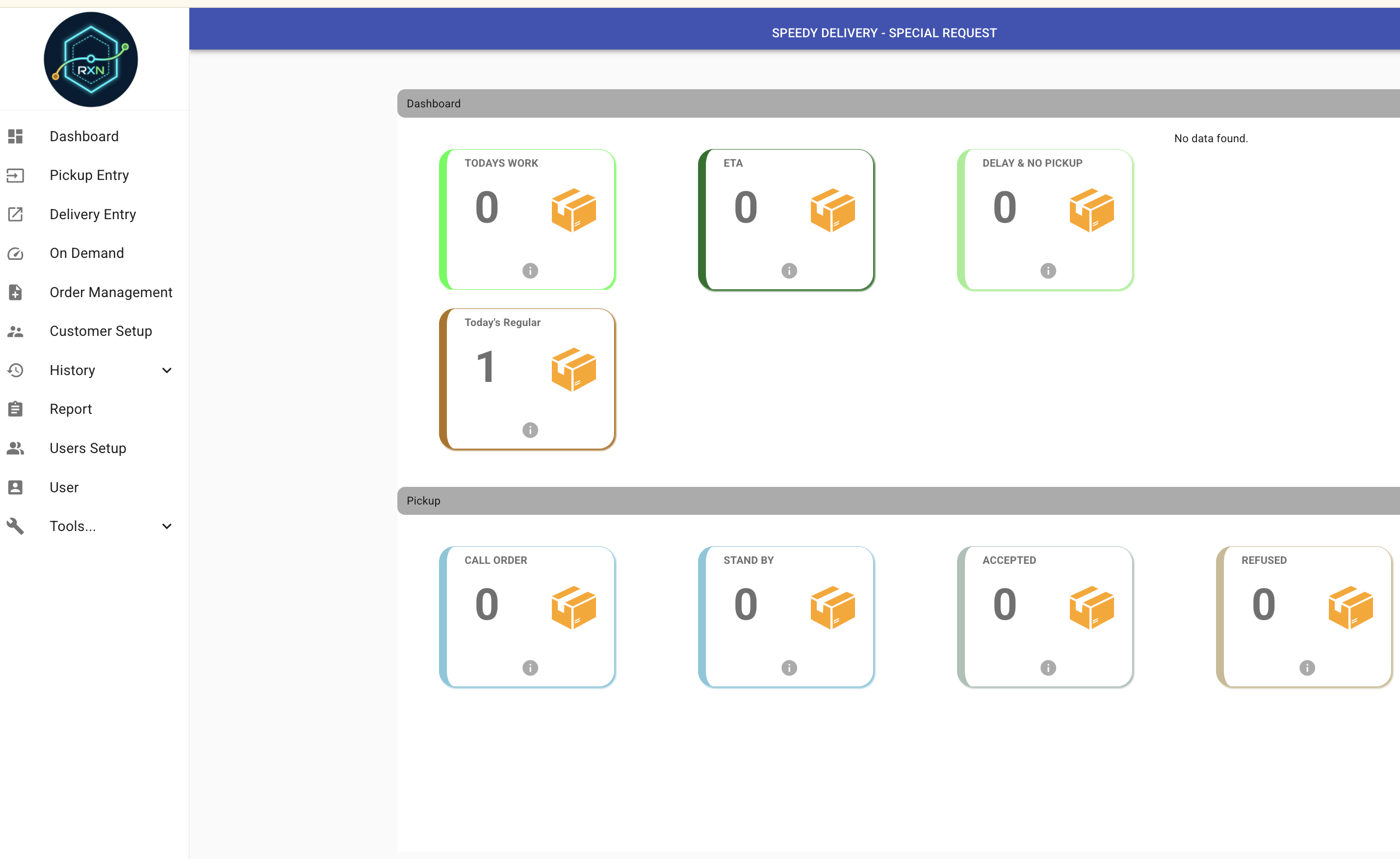This screenshot has width=1400, height=859.
Task: Click the ETA card title
Action: click(x=733, y=163)
